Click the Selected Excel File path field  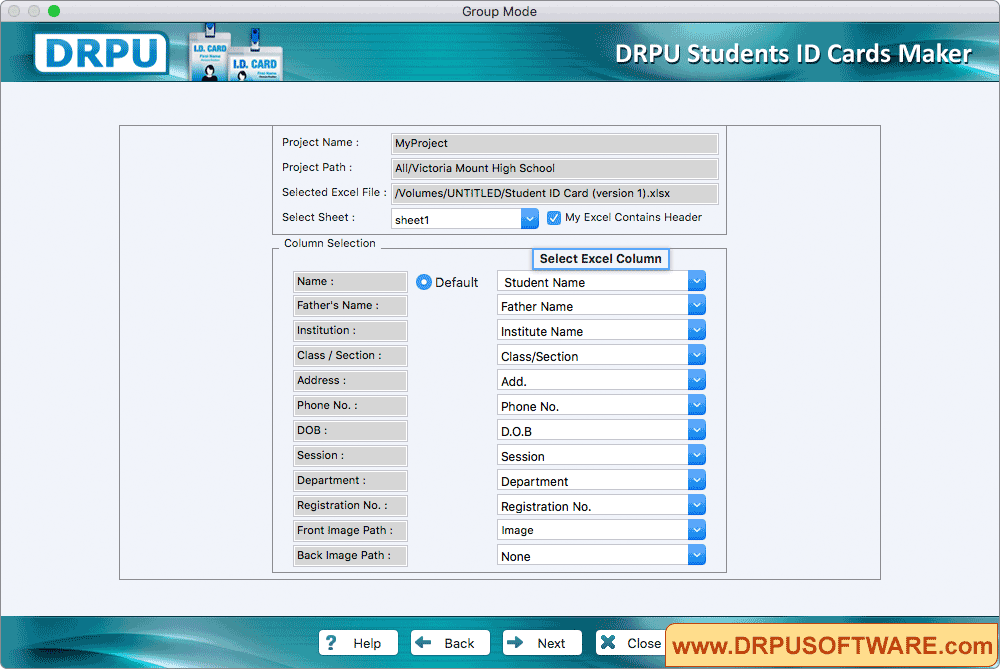[x=554, y=193]
